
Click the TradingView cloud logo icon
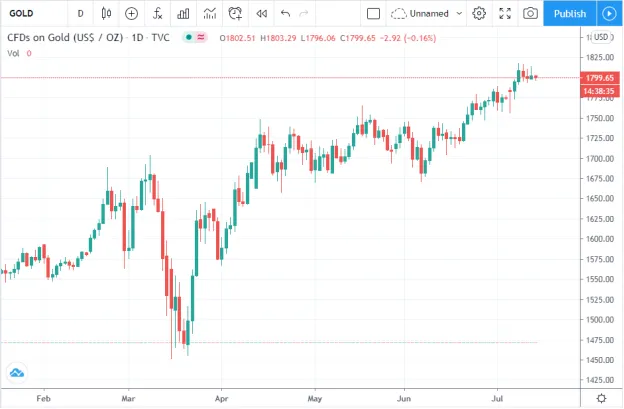pos(17,373)
